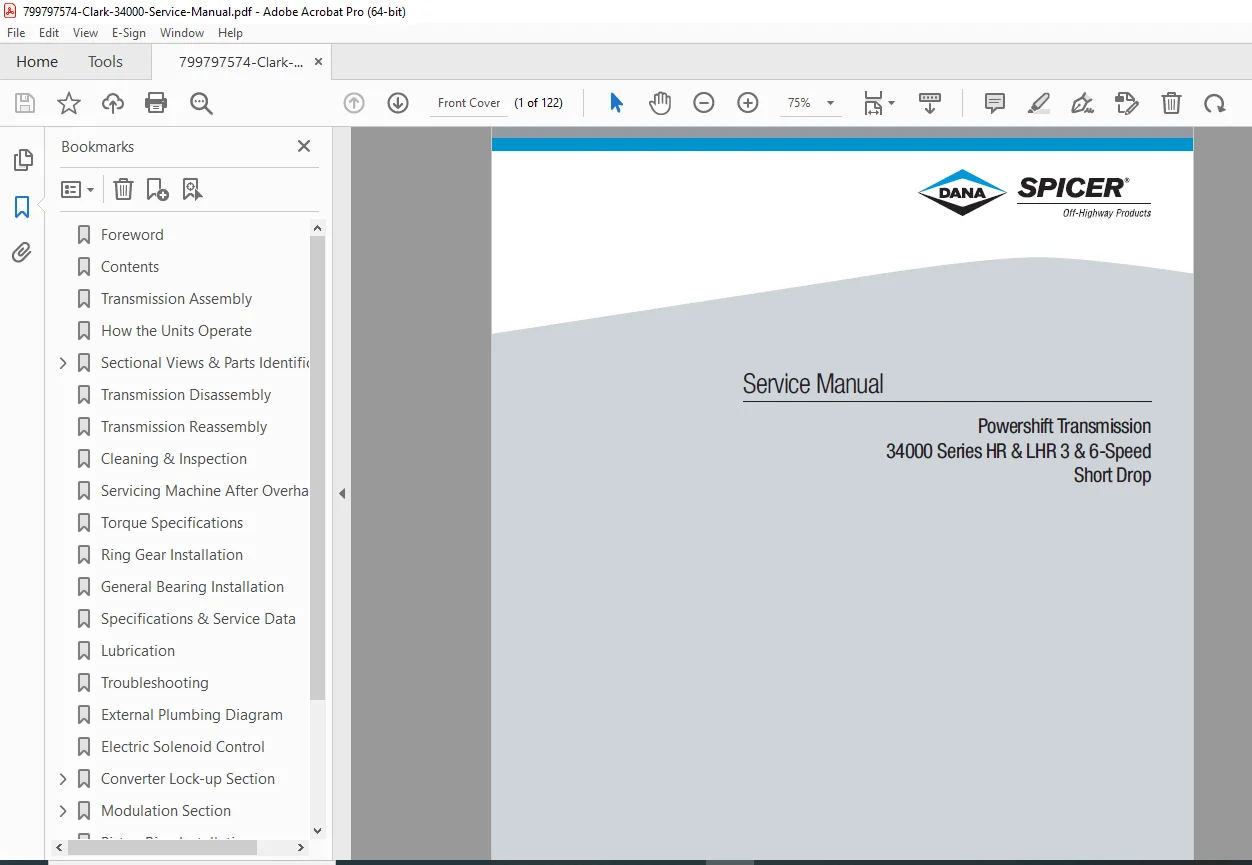Jump to Transmission Assembly bookmark

click(176, 299)
